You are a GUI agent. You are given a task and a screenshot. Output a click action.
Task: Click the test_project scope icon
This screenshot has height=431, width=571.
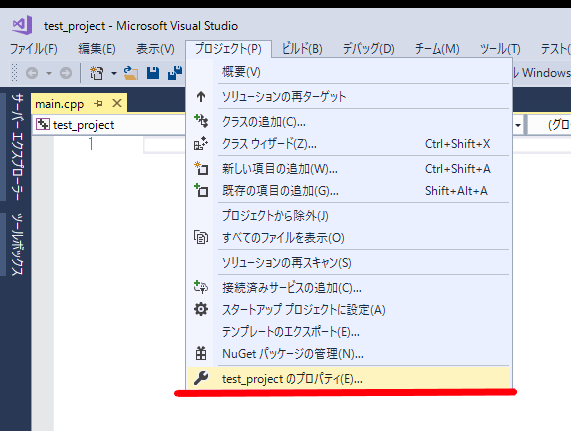tap(43, 124)
